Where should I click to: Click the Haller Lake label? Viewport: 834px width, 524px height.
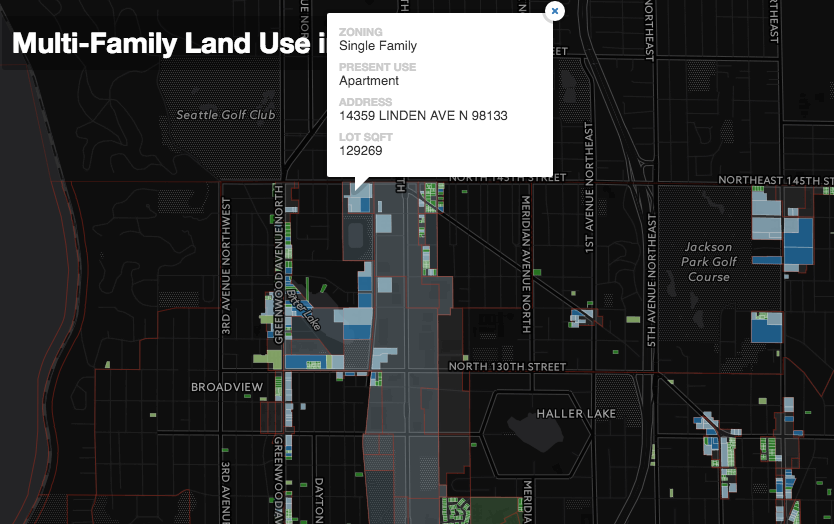[x=575, y=413]
